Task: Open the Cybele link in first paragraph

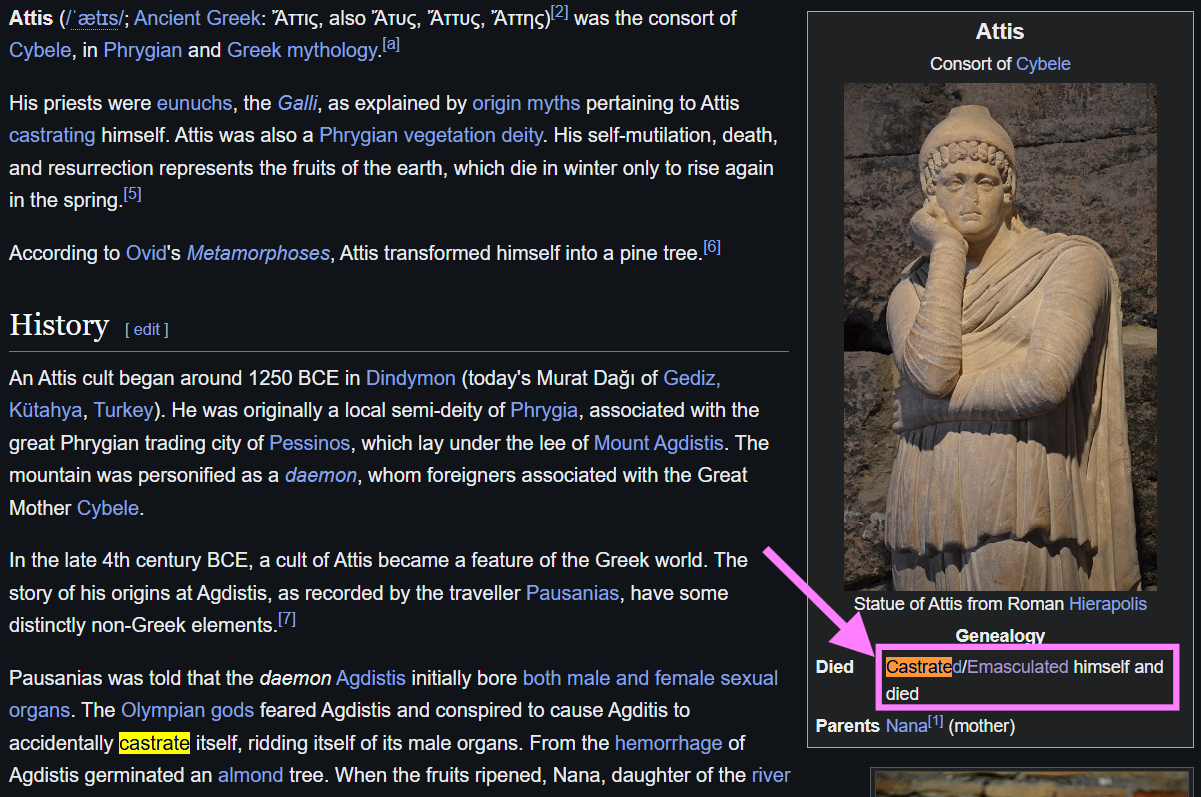Action: pos(39,50)
